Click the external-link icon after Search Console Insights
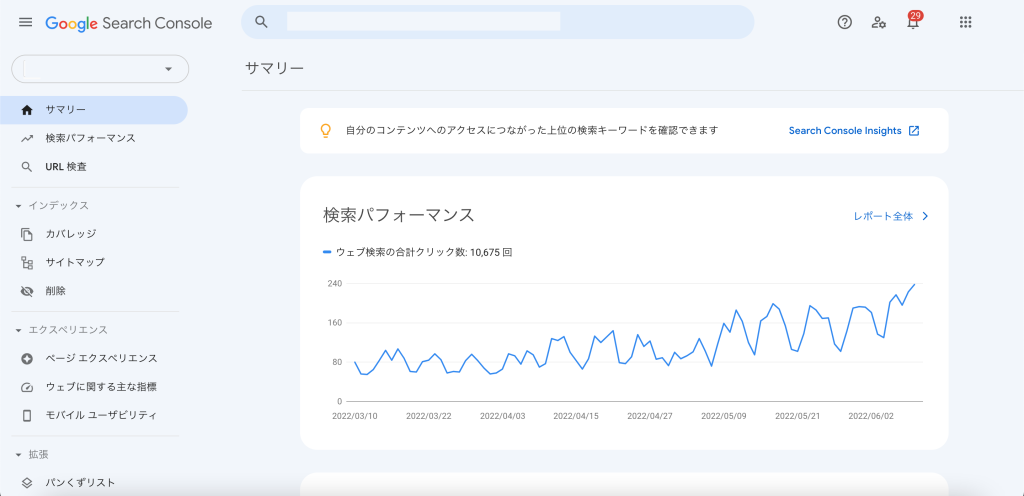Image resolution: width=1024 pixels, height=496 pixels. tap(914, 131)
